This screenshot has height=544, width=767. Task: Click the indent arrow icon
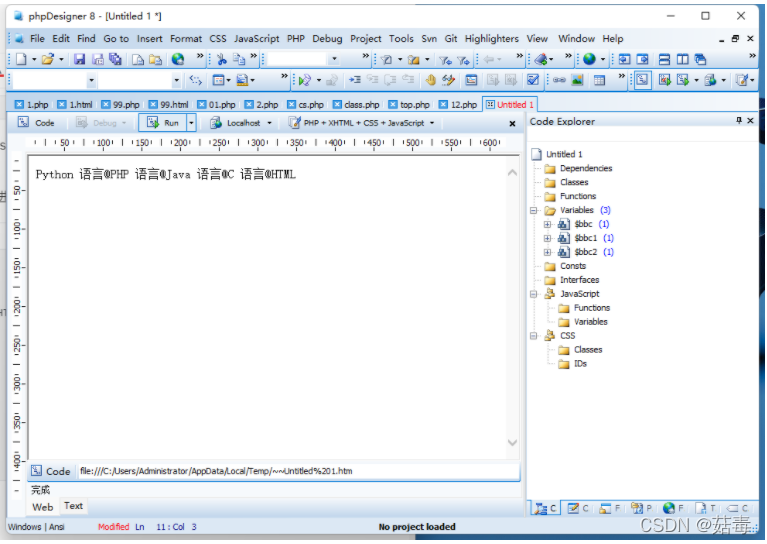pos(355,80)
